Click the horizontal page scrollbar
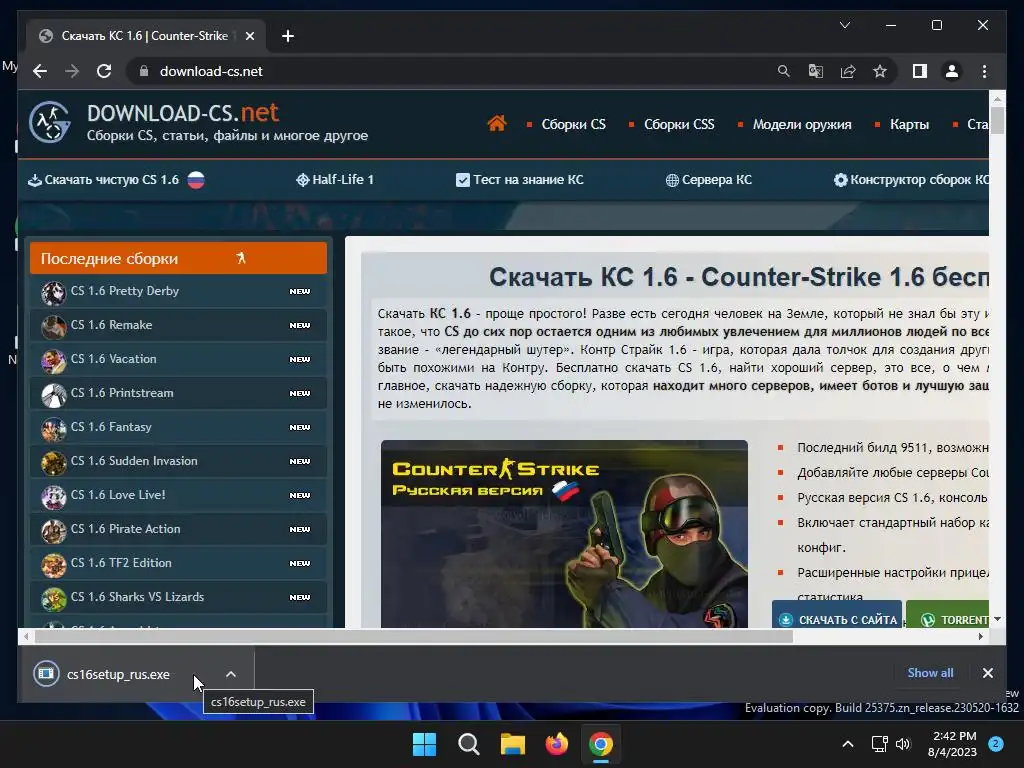 [x=413, y=637]
